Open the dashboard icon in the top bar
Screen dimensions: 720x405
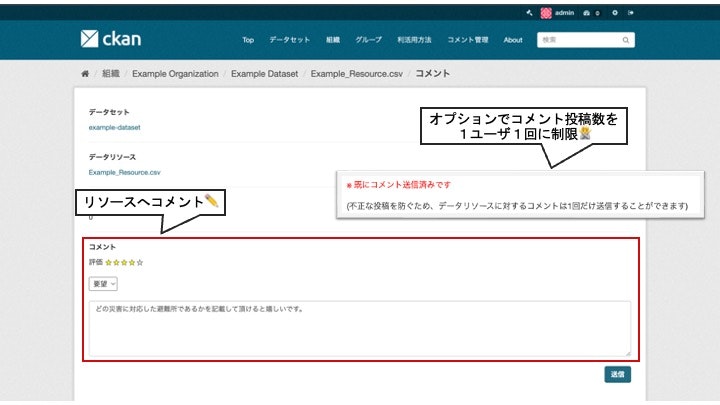pos(586,13)
